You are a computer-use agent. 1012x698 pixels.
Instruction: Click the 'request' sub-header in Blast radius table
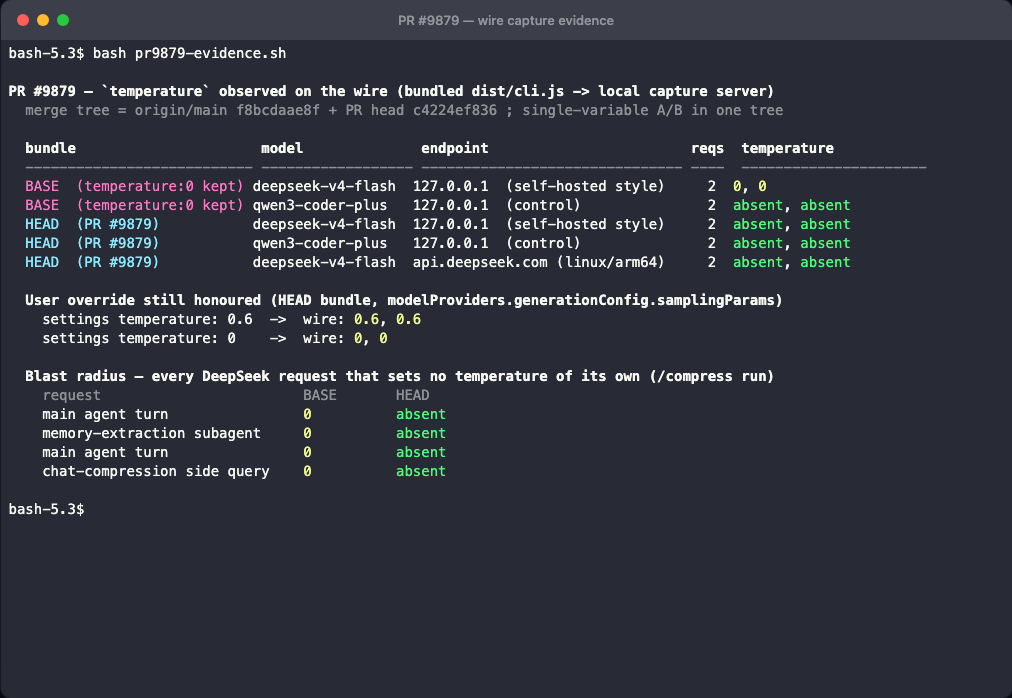click(x=71, y=395)
